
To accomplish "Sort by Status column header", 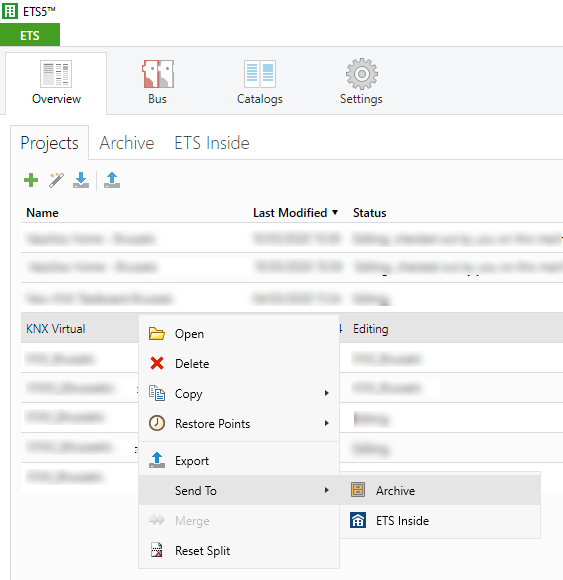I will [x=370, y=213].
